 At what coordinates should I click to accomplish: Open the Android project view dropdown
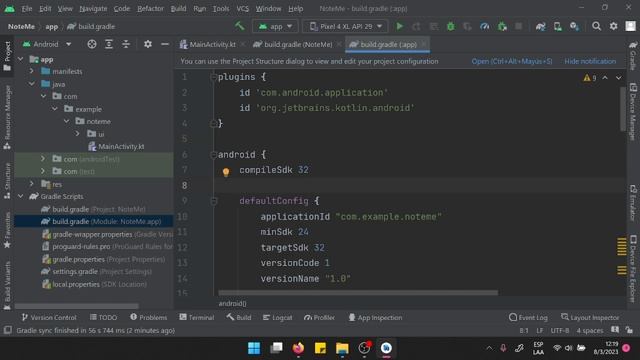(47, 44)
